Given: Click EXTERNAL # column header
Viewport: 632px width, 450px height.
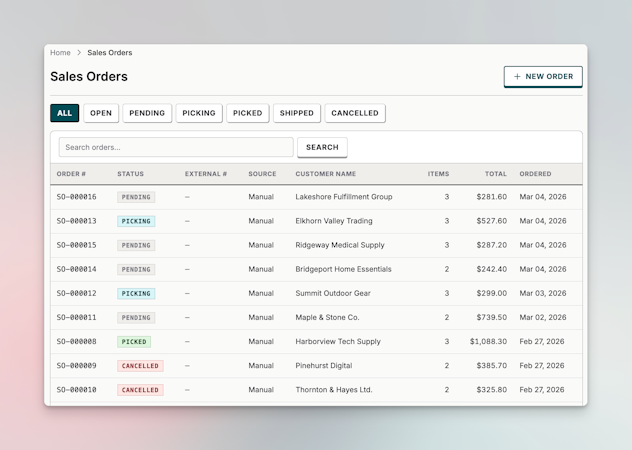Looking at the screenshot, I should [x=206, y=174].
